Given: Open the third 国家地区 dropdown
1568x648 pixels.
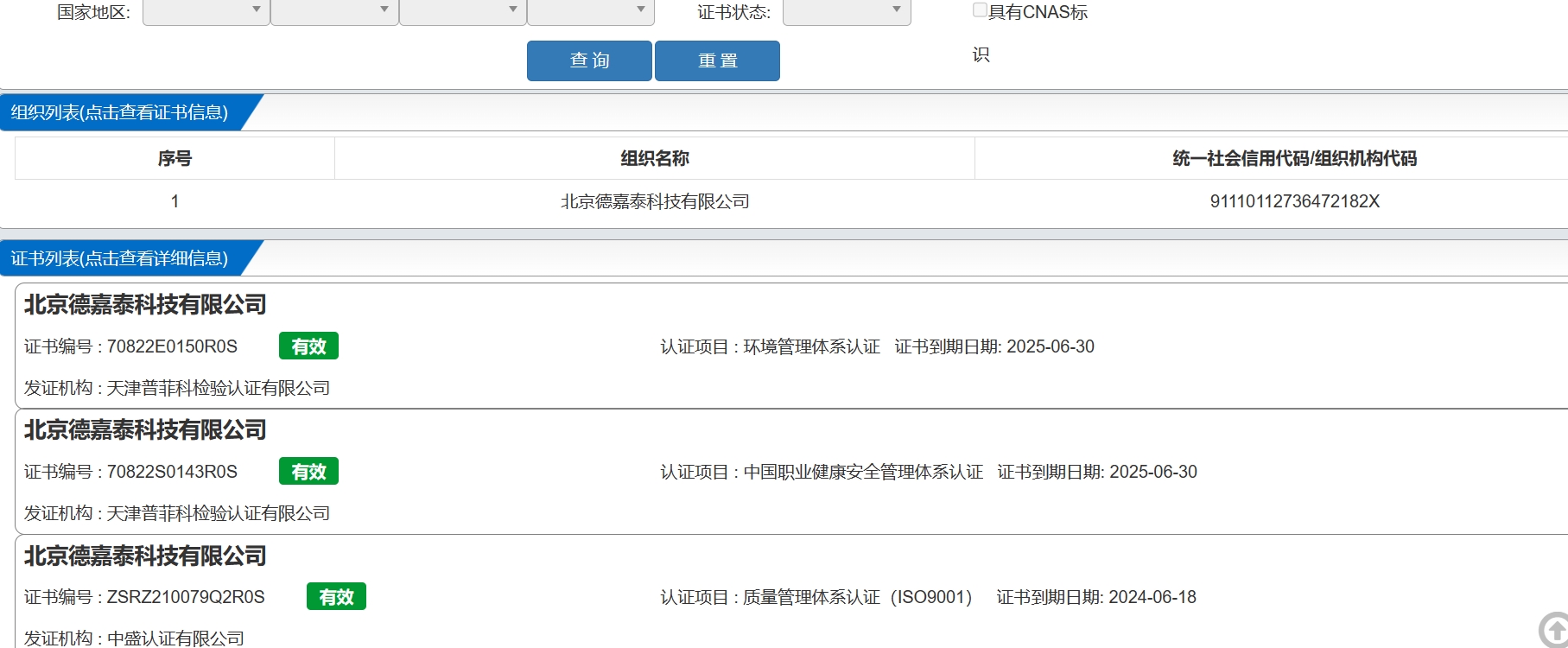Looking at the screenshot, I should 463,11.
